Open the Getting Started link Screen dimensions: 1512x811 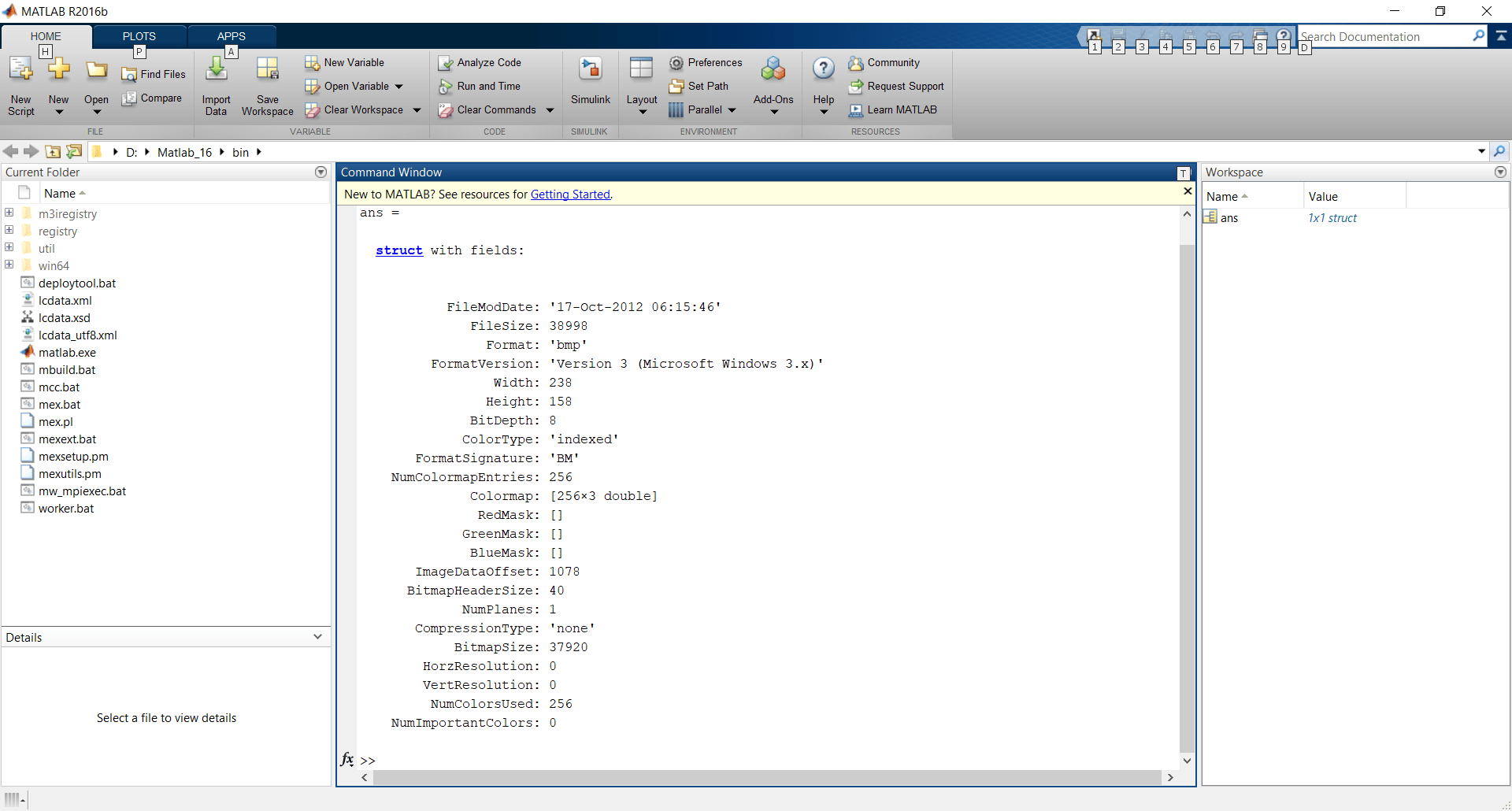(570, 194)
